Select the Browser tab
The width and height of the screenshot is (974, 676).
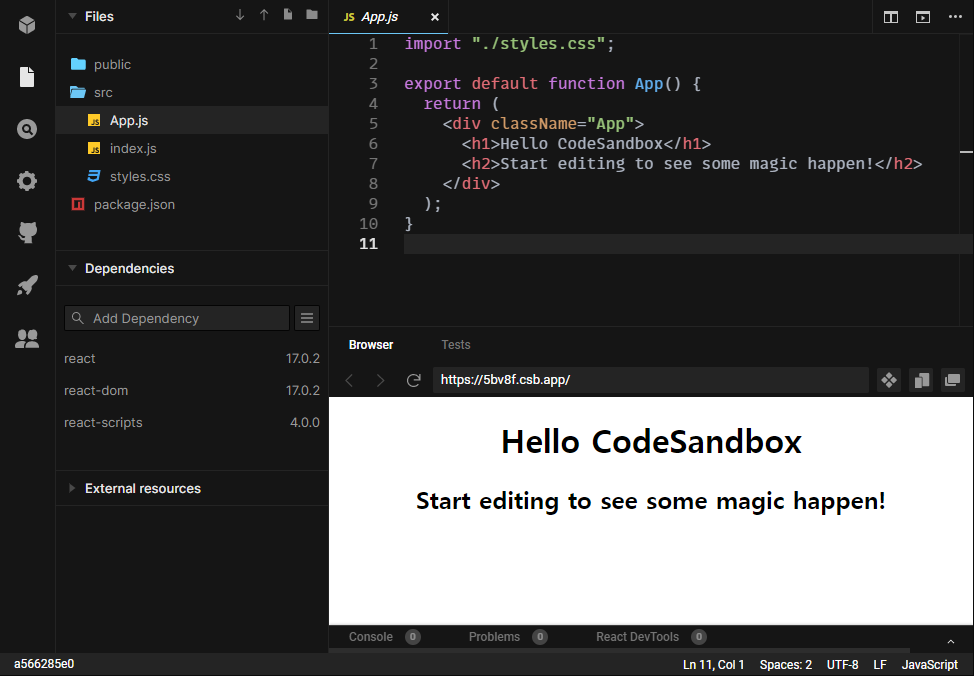(x=371, y=345)
